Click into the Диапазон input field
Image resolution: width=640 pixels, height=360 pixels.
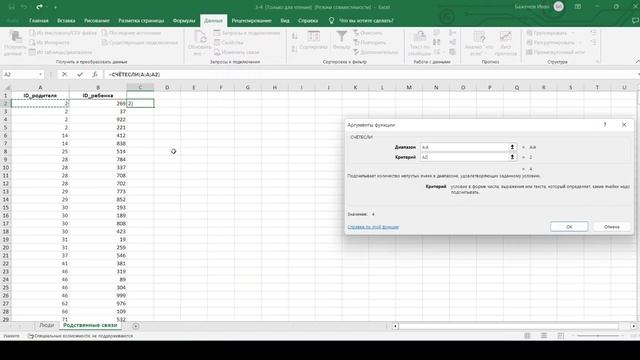click(464, 147)
